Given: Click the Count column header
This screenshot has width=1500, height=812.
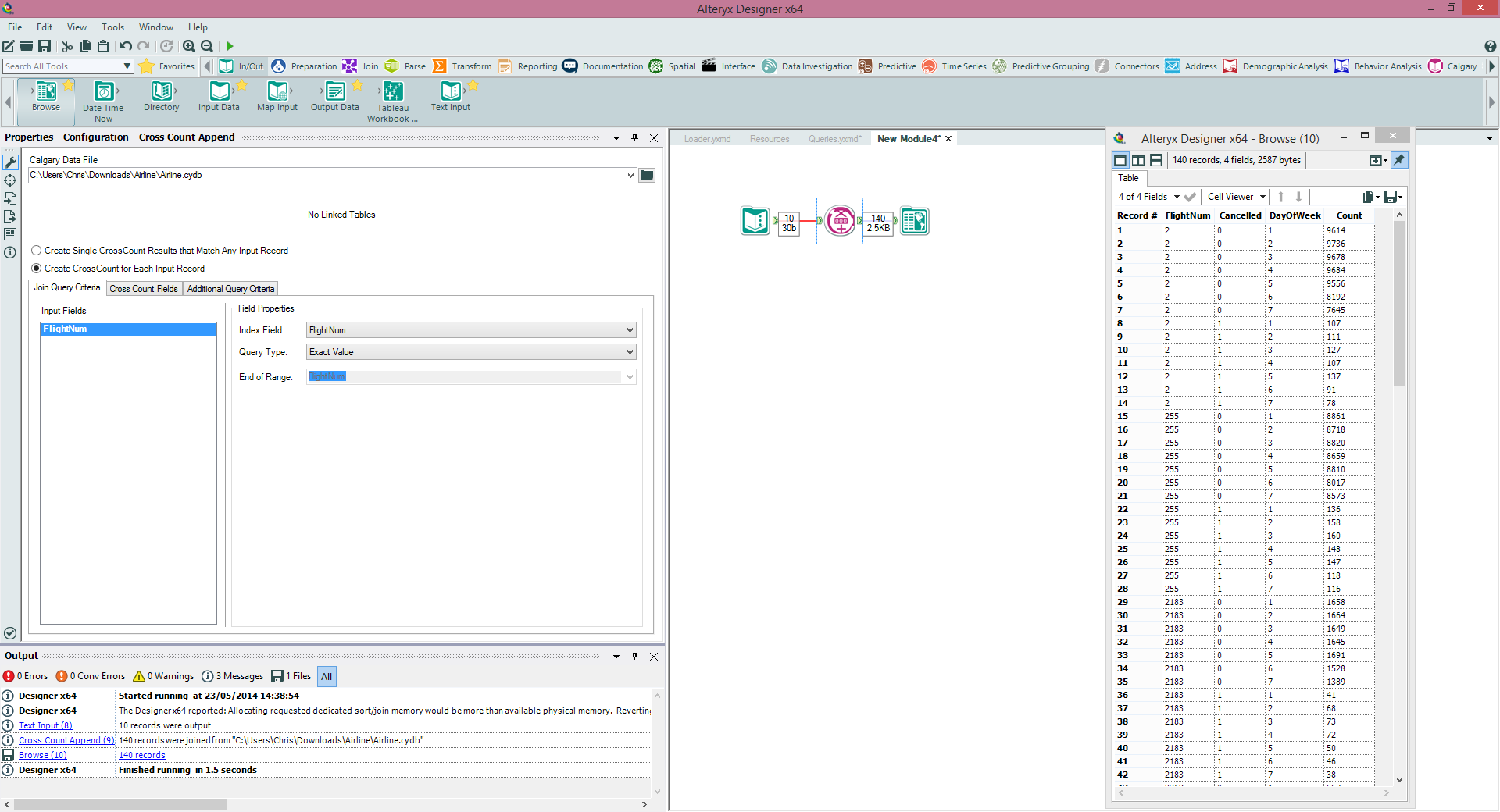Looking at the screenshot, I should coord(1348,215).
